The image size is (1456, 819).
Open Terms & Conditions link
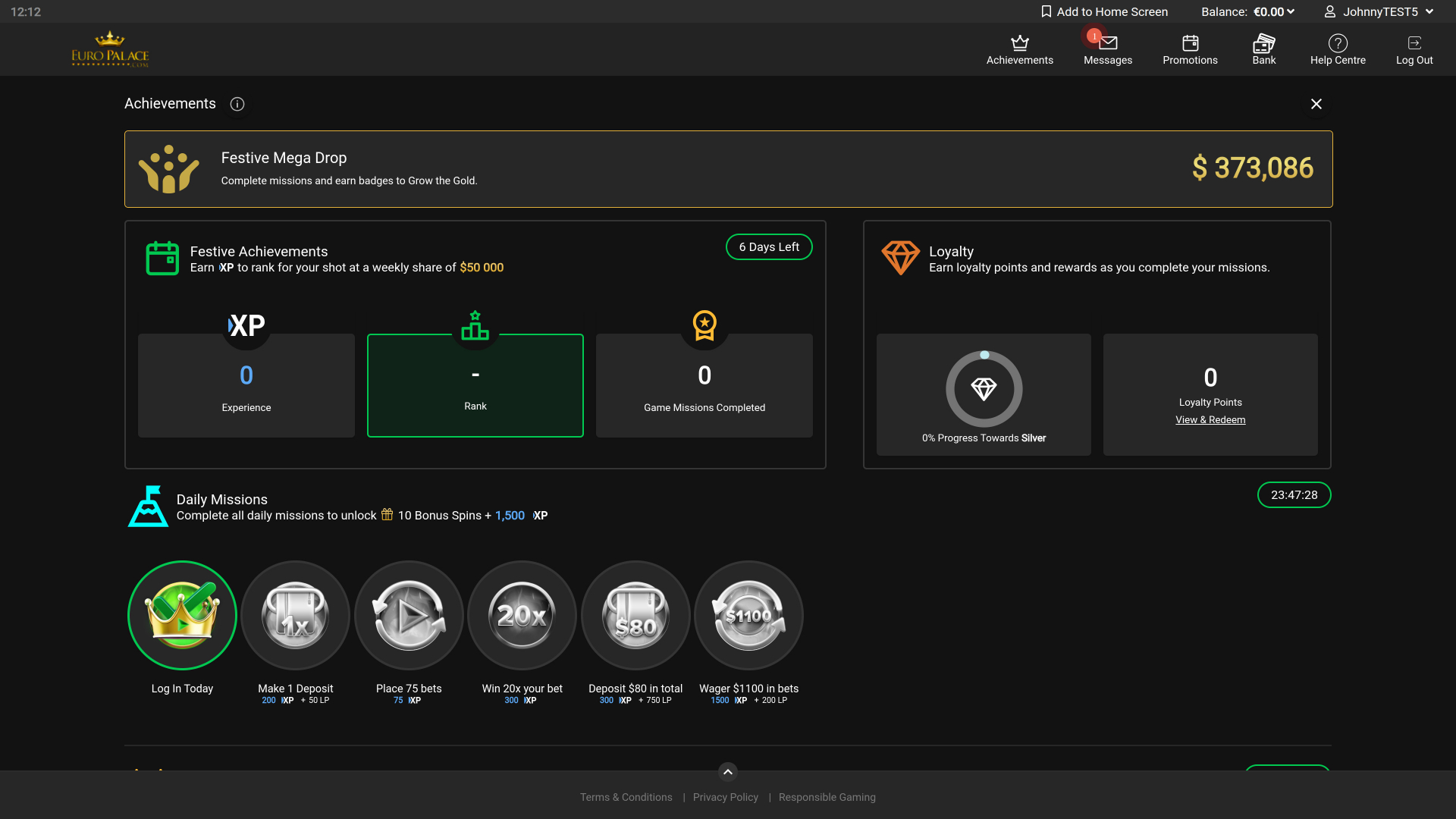[626, 797]
